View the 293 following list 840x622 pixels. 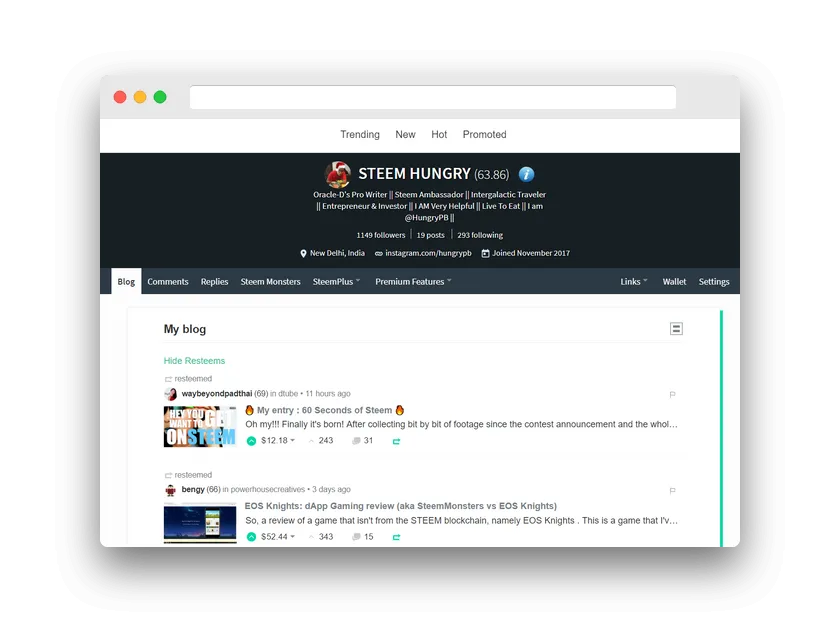[x=480, y=235]
